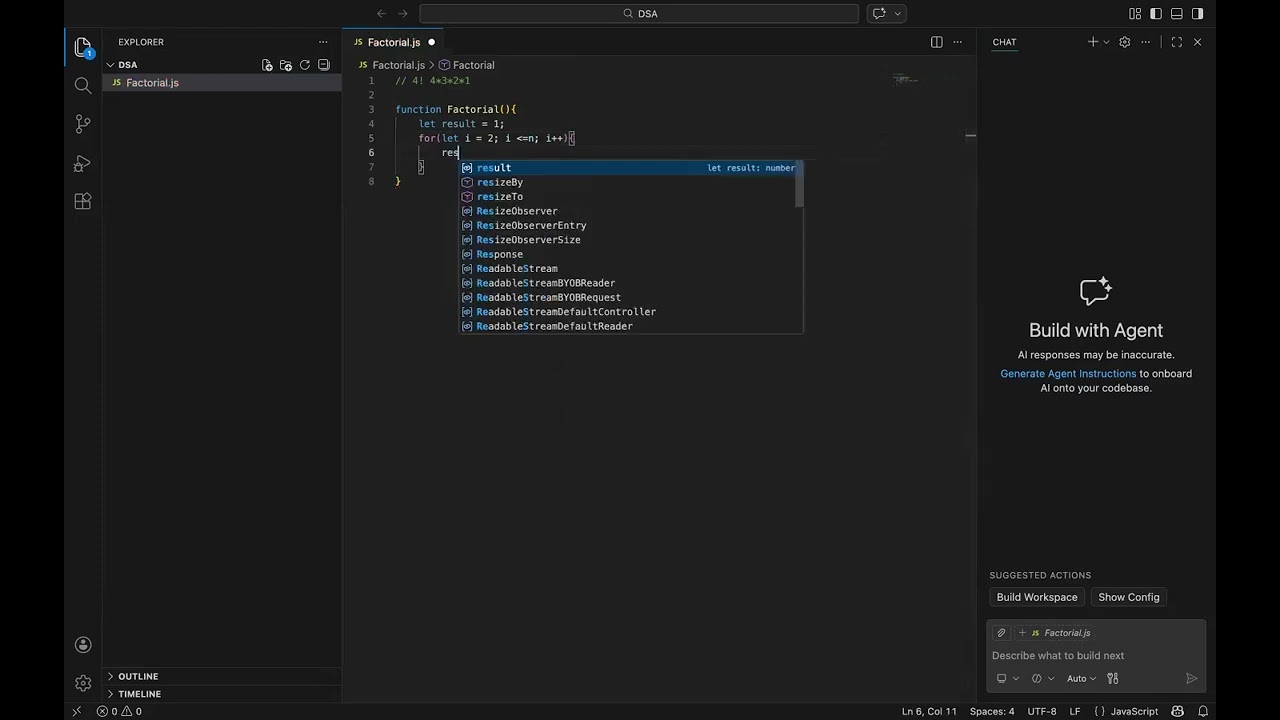
Task: Open the Copilot chat icon in title bar
Action: click(x=879, y=14)
